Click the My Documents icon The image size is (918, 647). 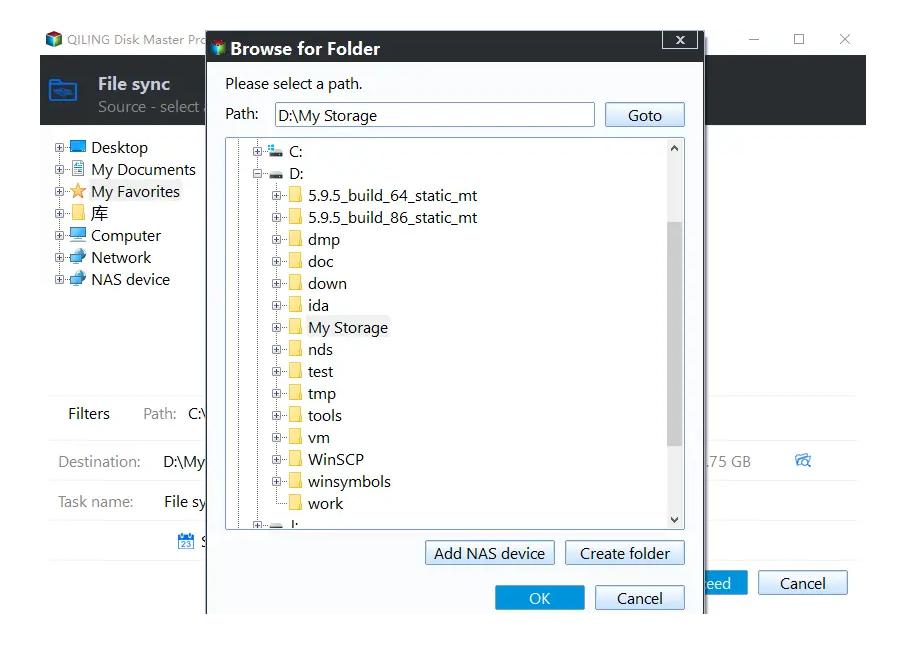78,170
